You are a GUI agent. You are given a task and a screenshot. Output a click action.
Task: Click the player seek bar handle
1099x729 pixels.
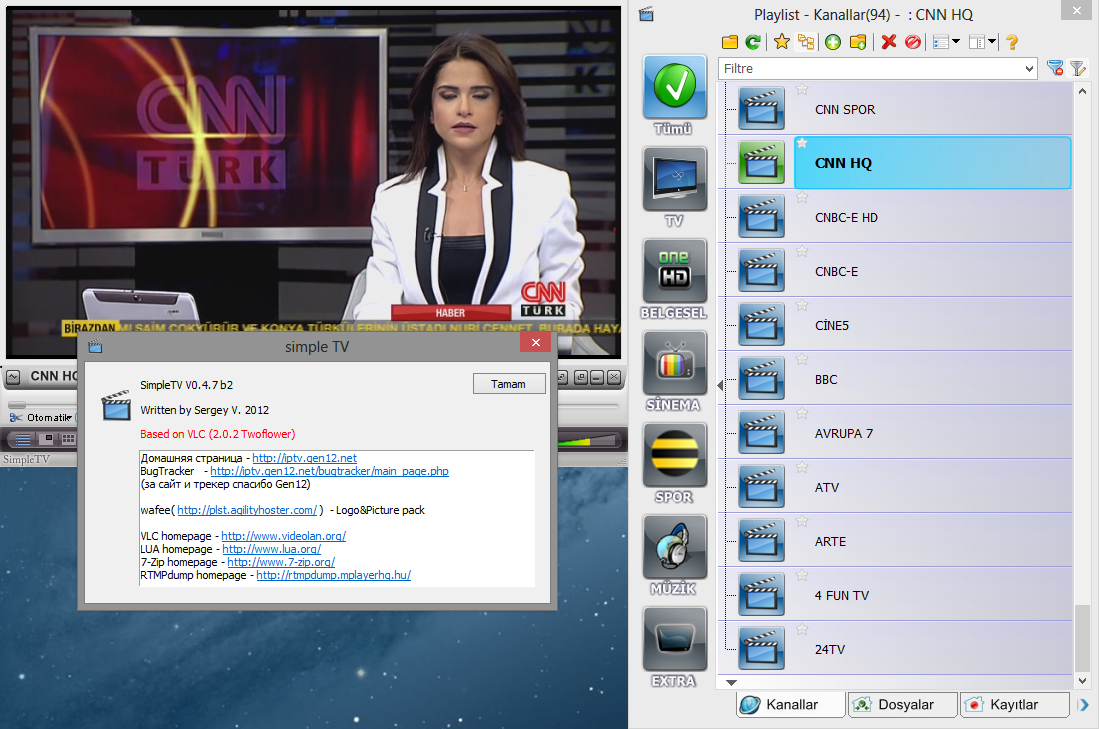17,404
